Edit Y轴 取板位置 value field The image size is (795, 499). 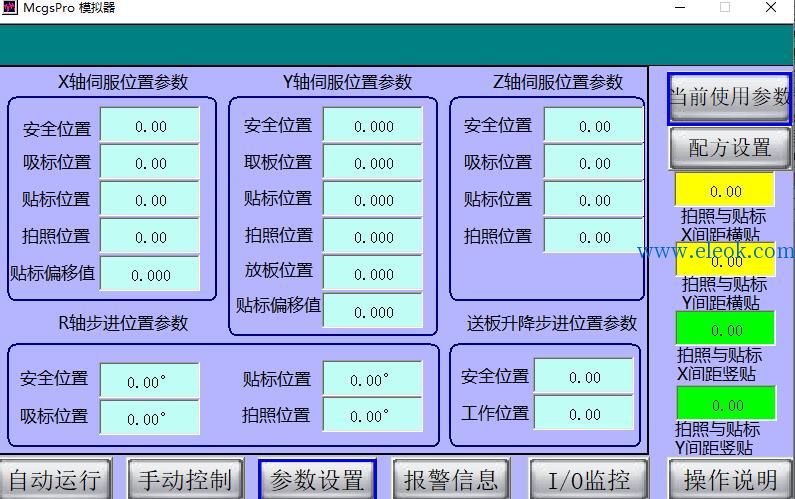tap(373, 162)
